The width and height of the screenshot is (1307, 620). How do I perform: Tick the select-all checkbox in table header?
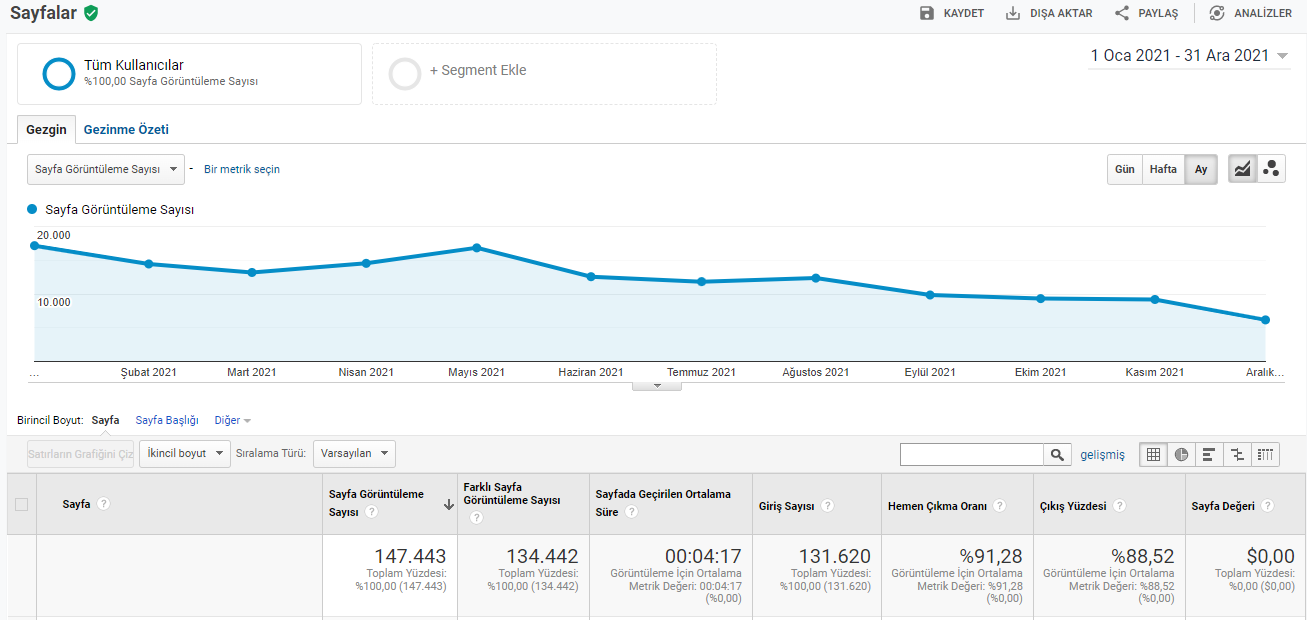[x=21, y=504]
